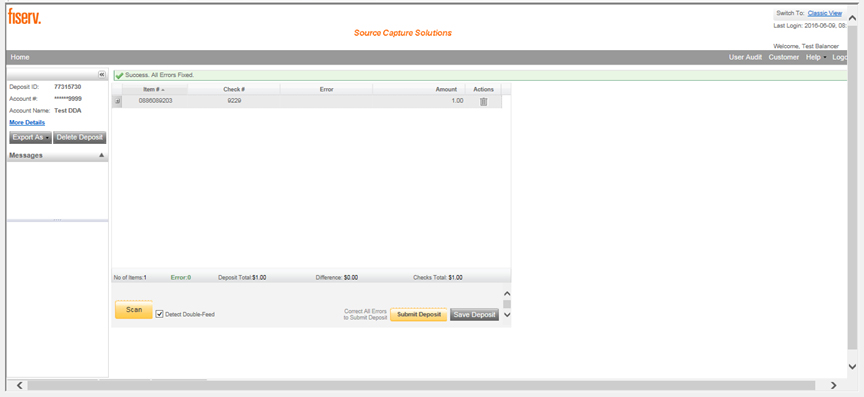This screenshot has width=864, height=397.
Task: Click Source Capture Solutions title
Action: pyautogui.click(x=402, y=33)
